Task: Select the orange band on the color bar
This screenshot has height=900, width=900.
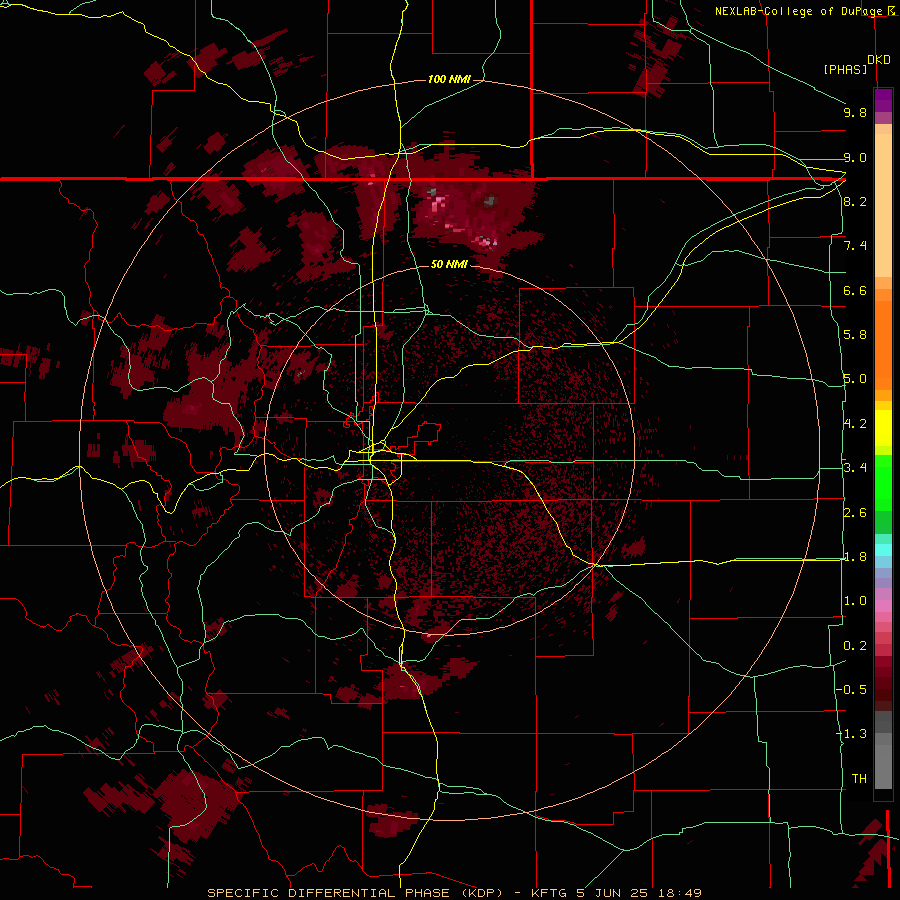Action: coord(883,346)
